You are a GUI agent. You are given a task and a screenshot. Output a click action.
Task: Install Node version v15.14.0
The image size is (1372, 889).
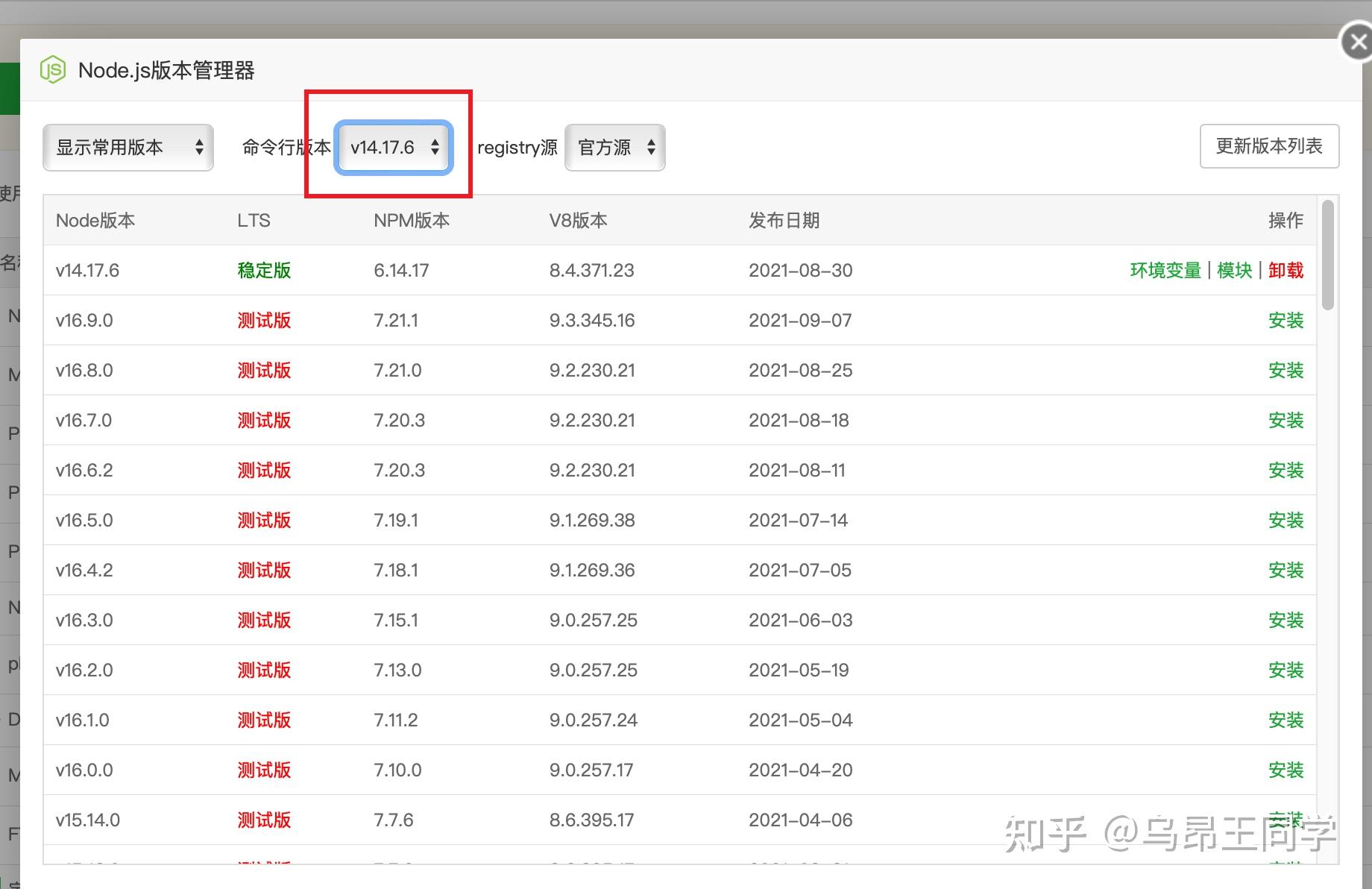1286,820
